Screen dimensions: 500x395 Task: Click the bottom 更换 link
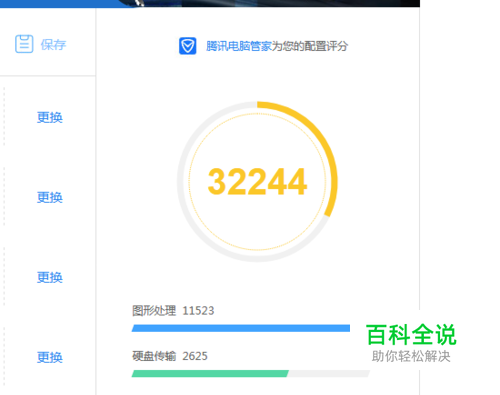[50, 357]
